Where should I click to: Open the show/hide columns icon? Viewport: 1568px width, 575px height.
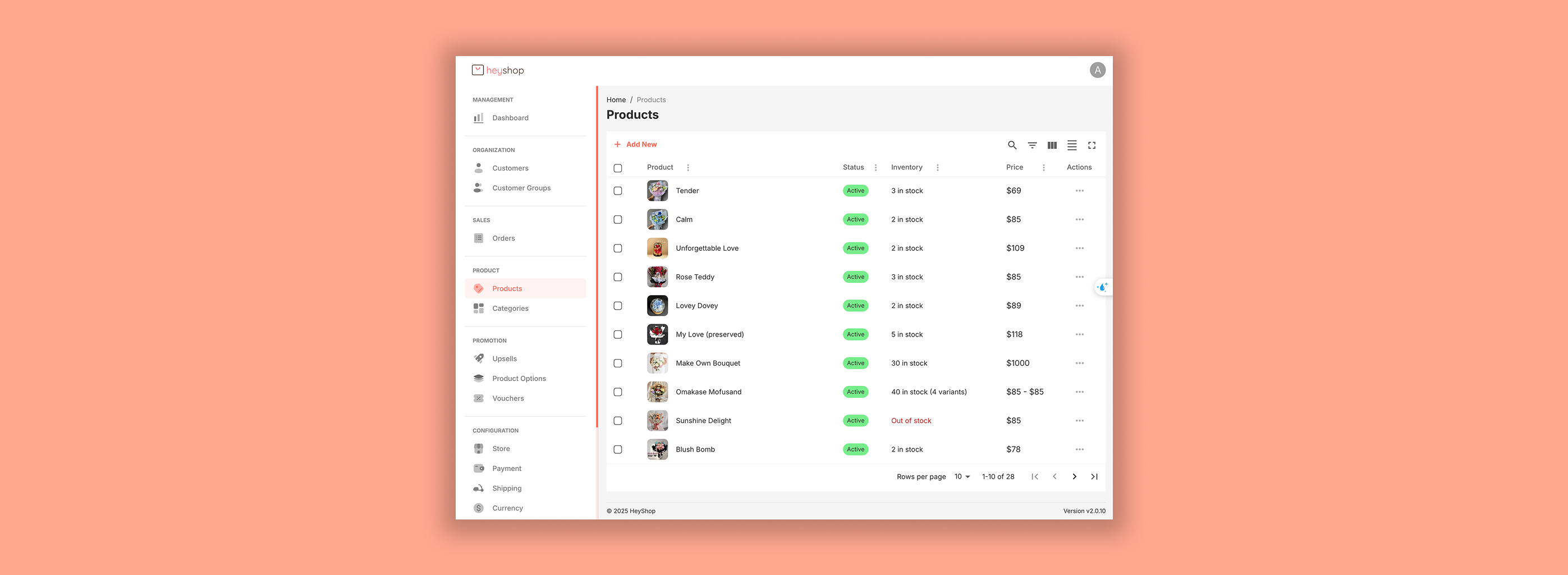pos(1051,145)
